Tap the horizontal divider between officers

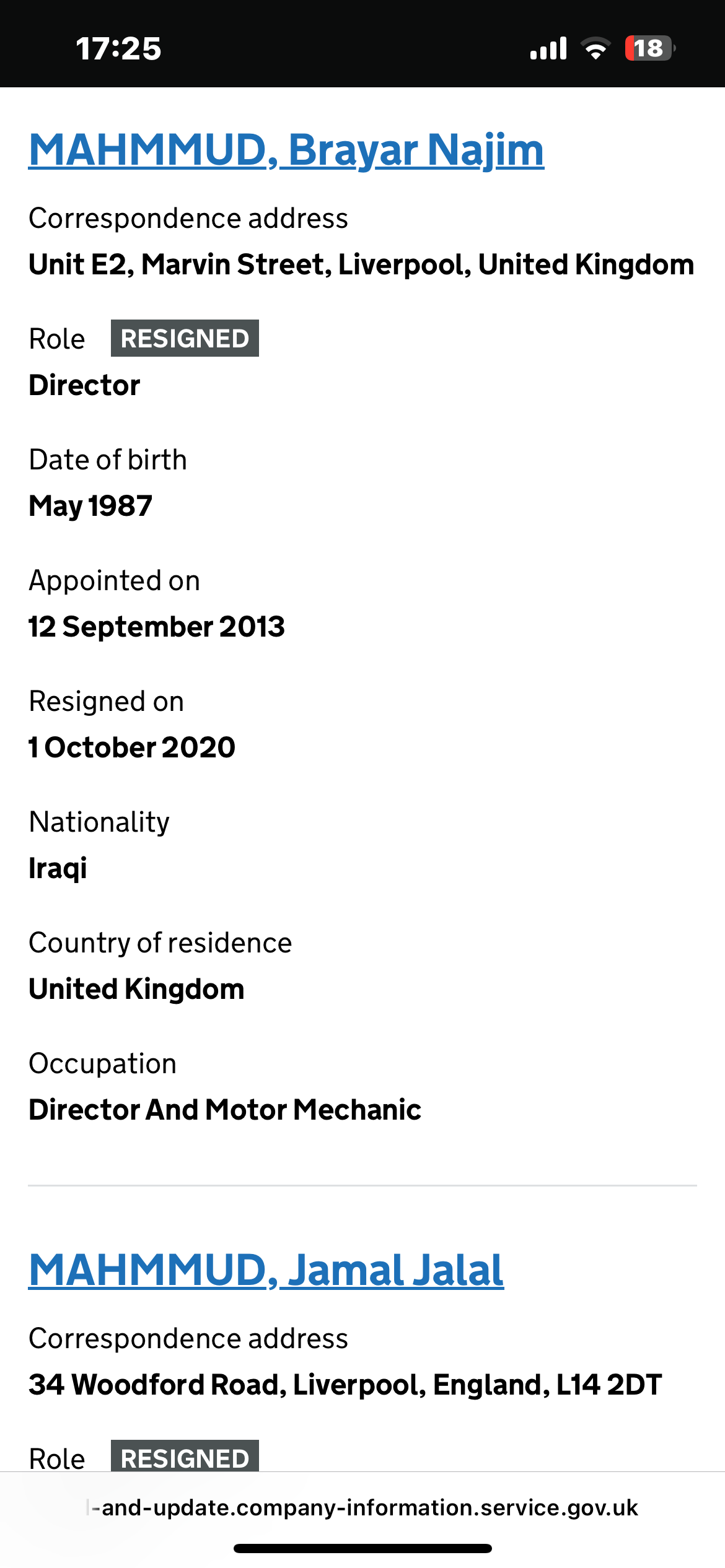(x=362, y=1186)
